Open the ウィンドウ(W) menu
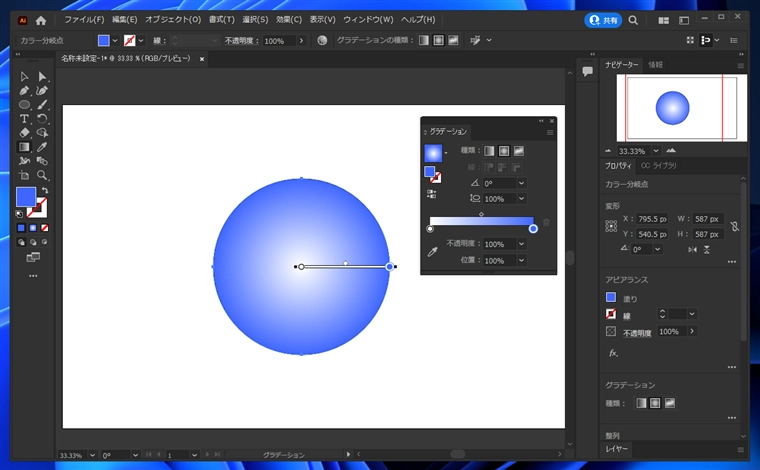The image size is (760, 470). point(368,20)
